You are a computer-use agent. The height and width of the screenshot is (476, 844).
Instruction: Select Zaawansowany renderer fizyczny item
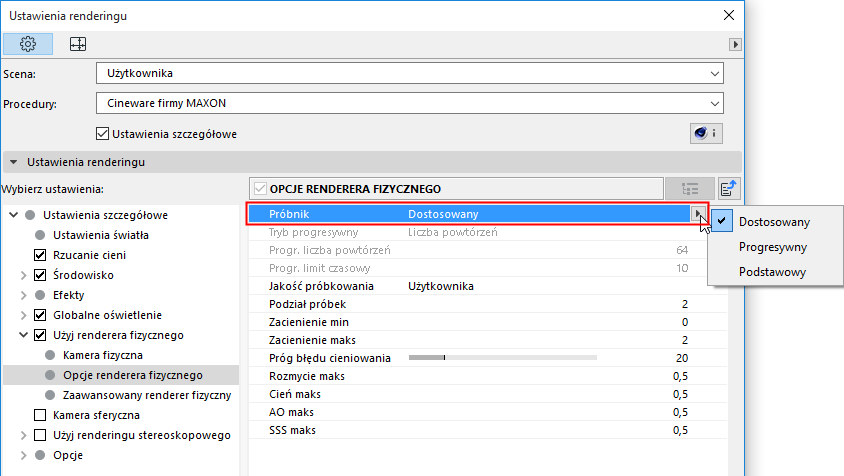point(147,395)
